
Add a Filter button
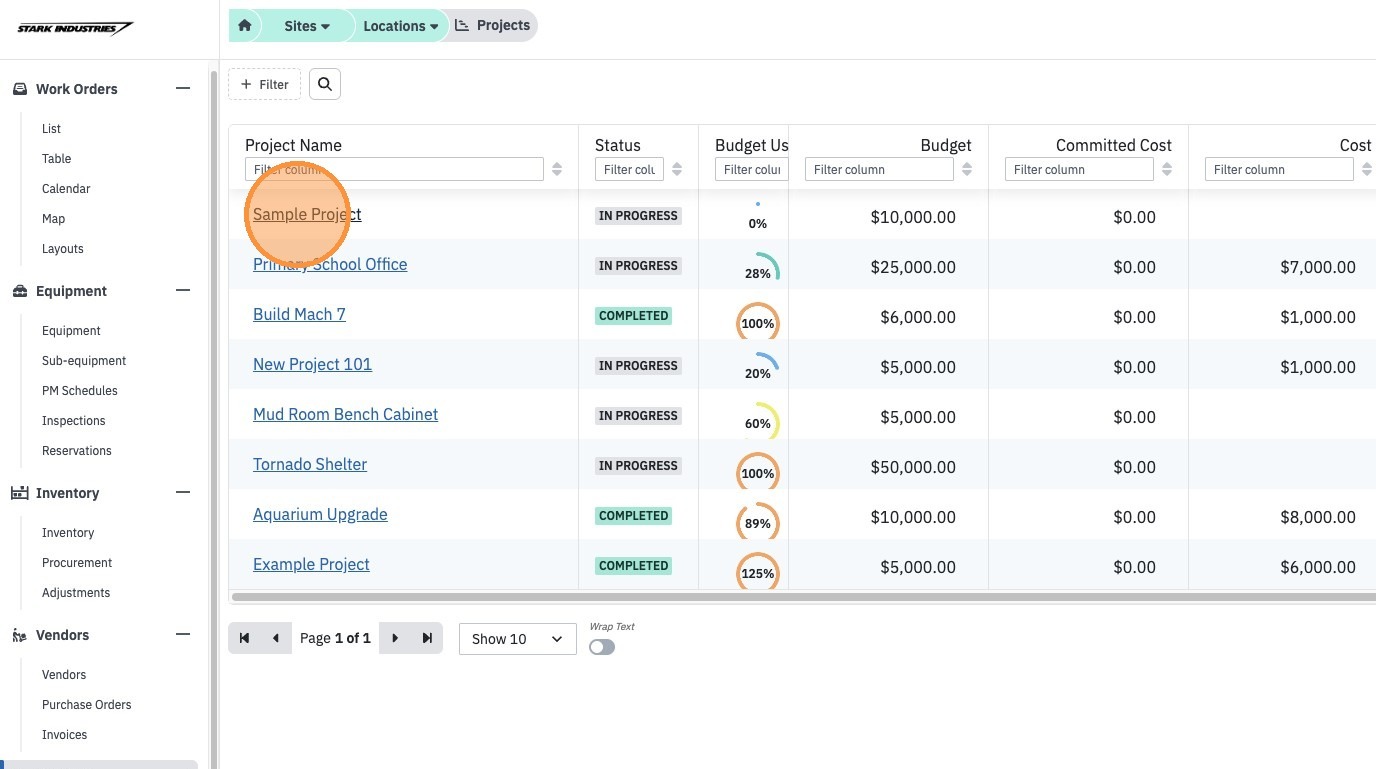264,85
